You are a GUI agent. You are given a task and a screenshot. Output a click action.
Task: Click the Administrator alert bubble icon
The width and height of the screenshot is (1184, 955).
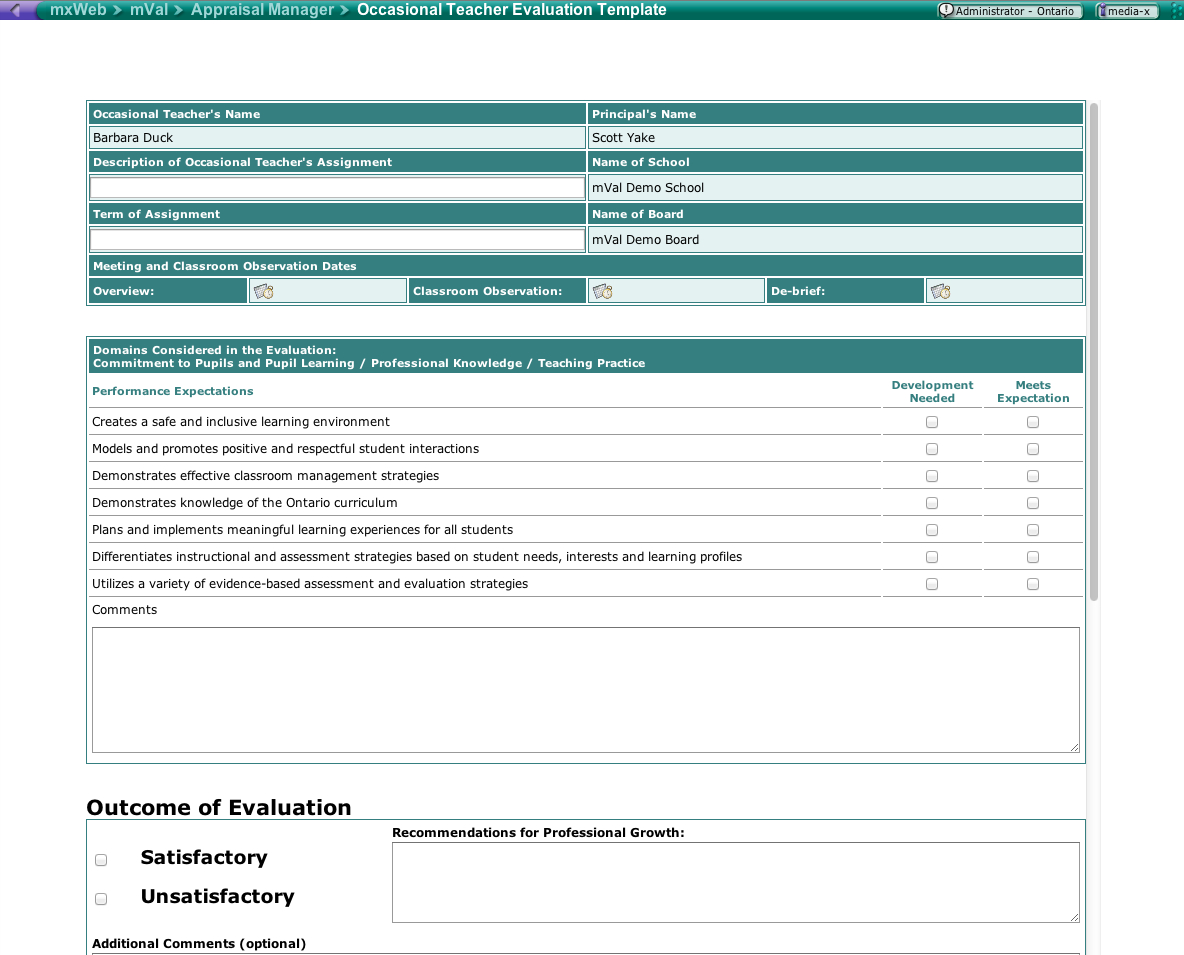[x=946, y=11]
